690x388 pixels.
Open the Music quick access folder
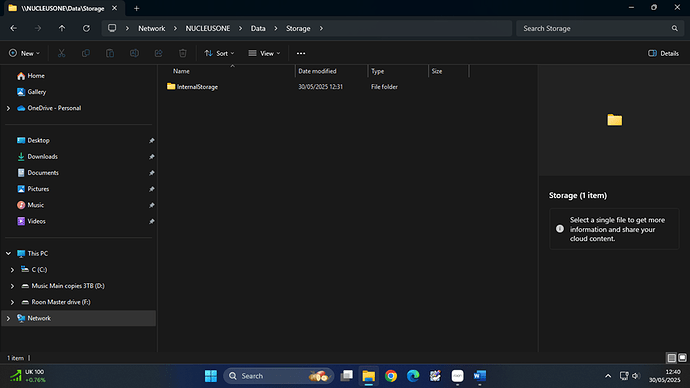coord(30,205)
